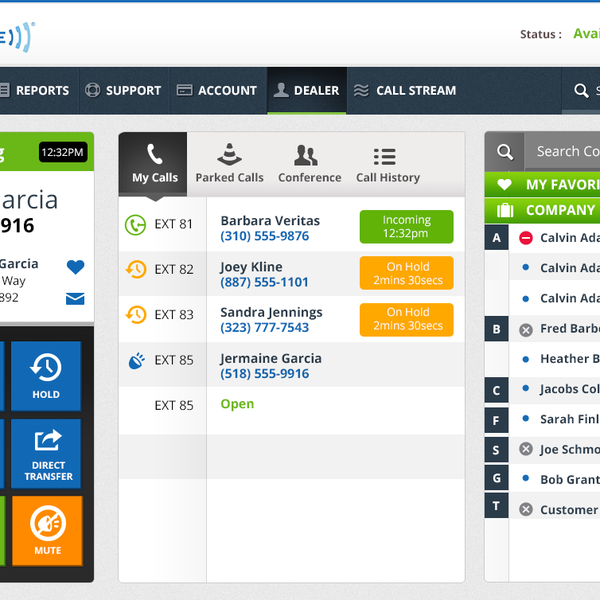
Task: Select the Sarah Finl contact
Action: point(570,419)
